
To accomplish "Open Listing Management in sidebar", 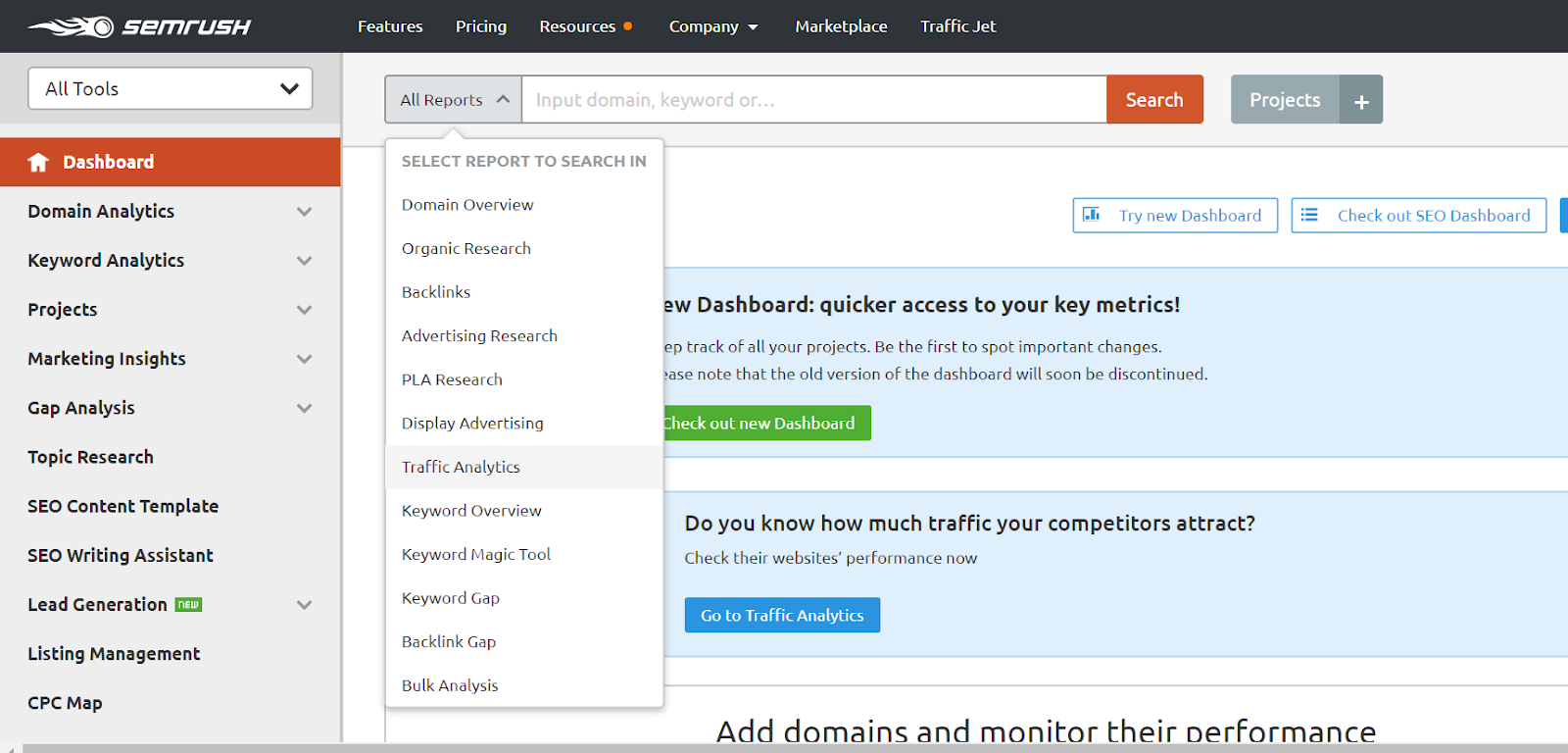I will [114, 654].
